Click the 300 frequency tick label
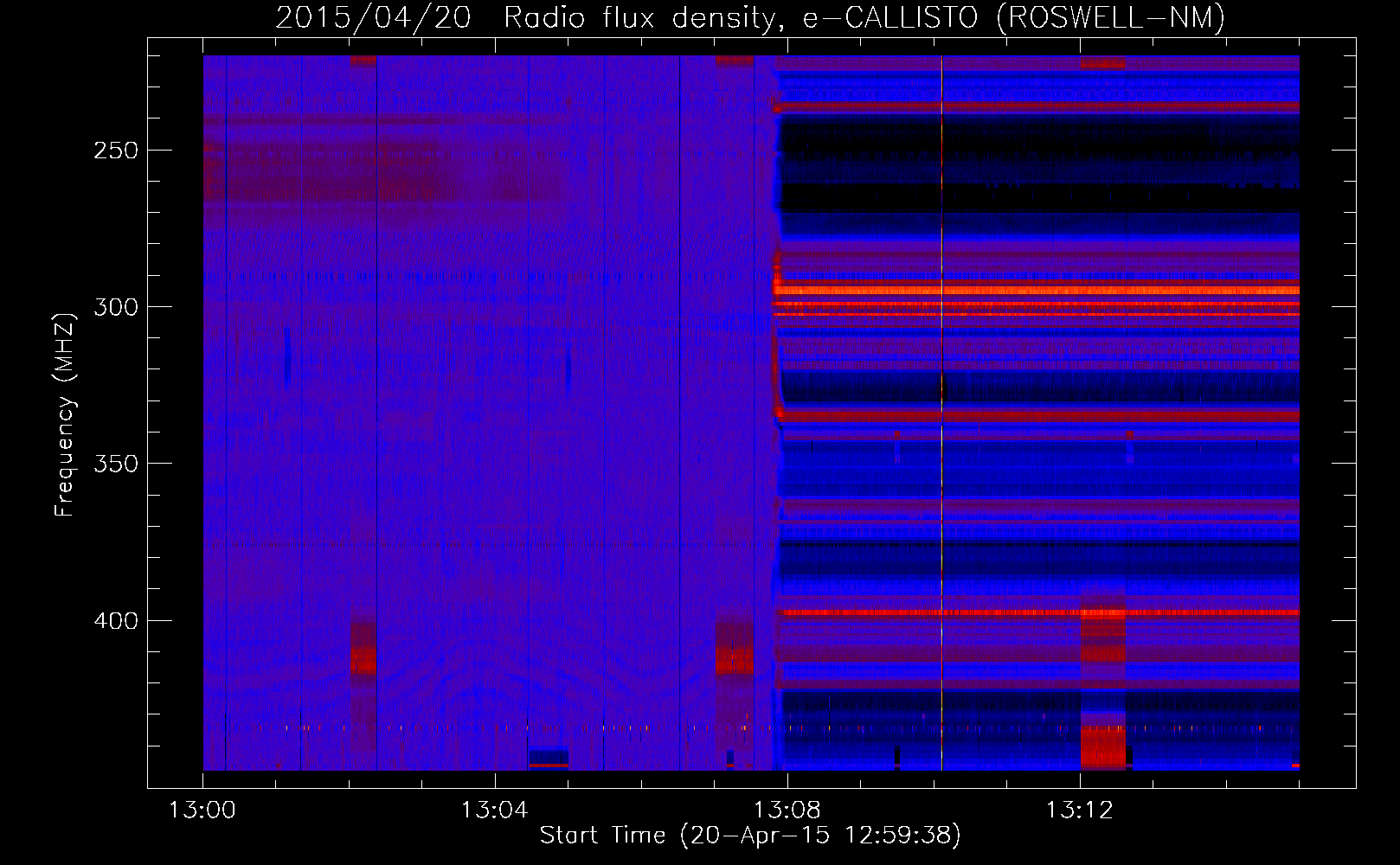 click(116, 307)
